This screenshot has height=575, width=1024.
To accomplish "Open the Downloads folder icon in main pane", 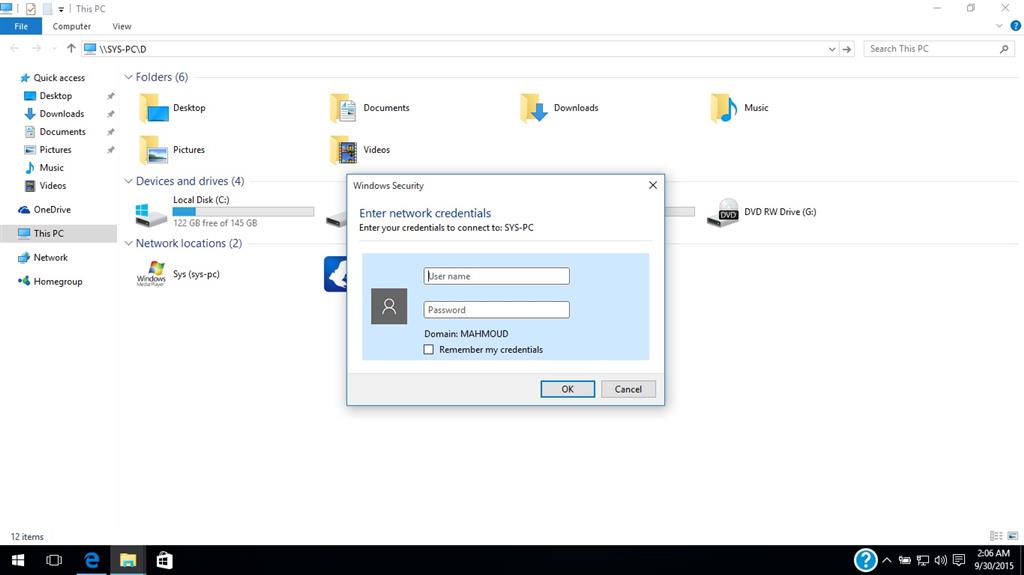I will pos(534,108).
